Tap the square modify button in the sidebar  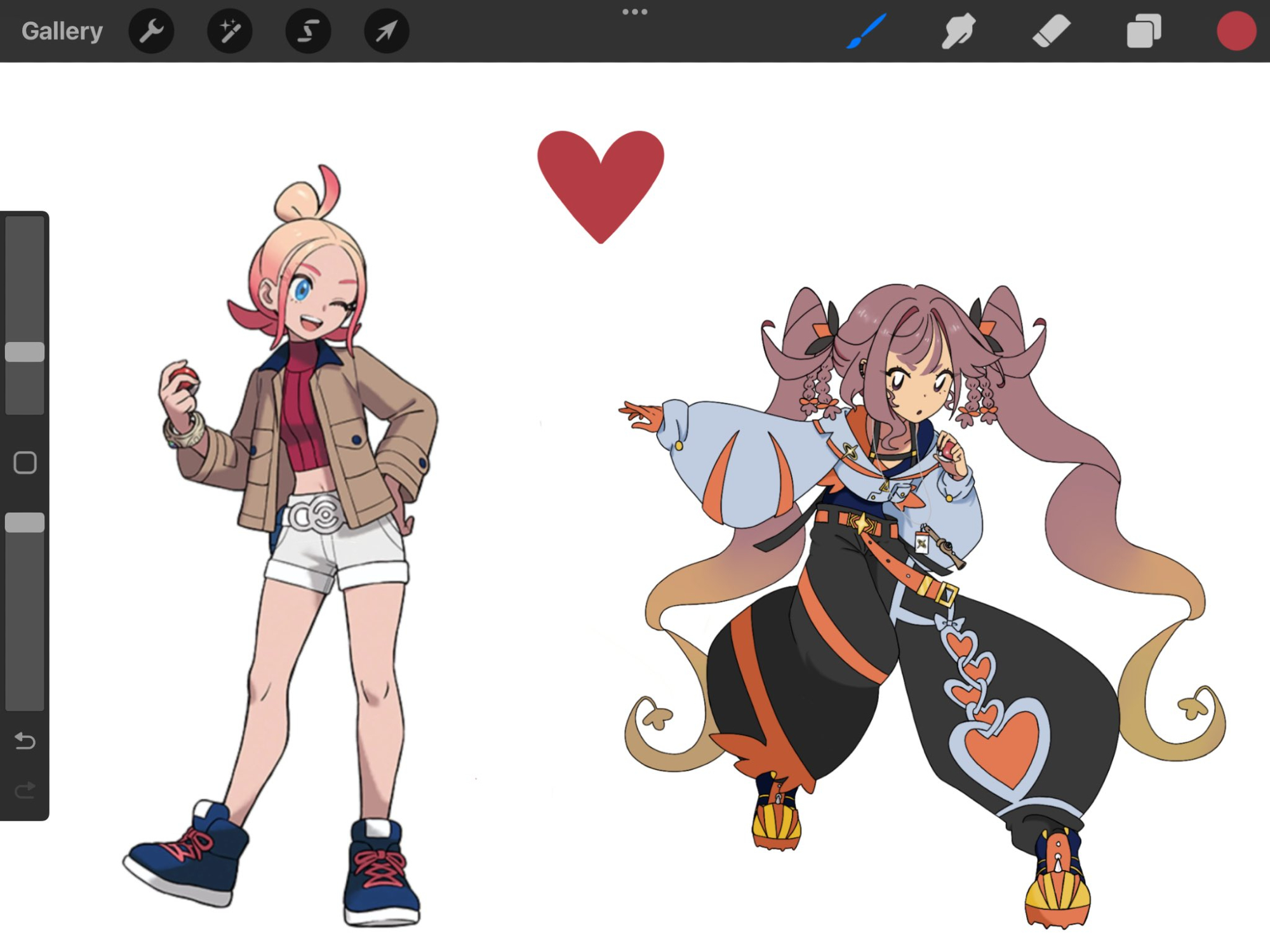[25, 463]
